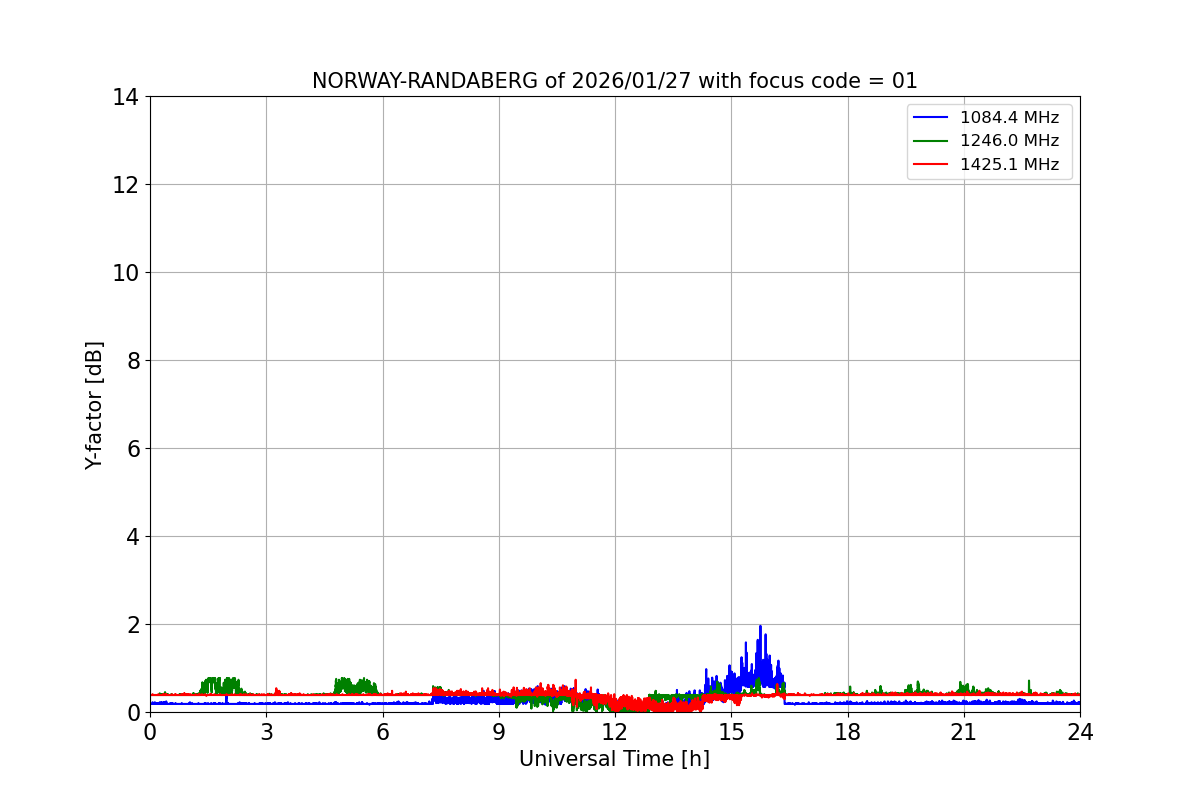Click y-axis tick label 8

132,361
